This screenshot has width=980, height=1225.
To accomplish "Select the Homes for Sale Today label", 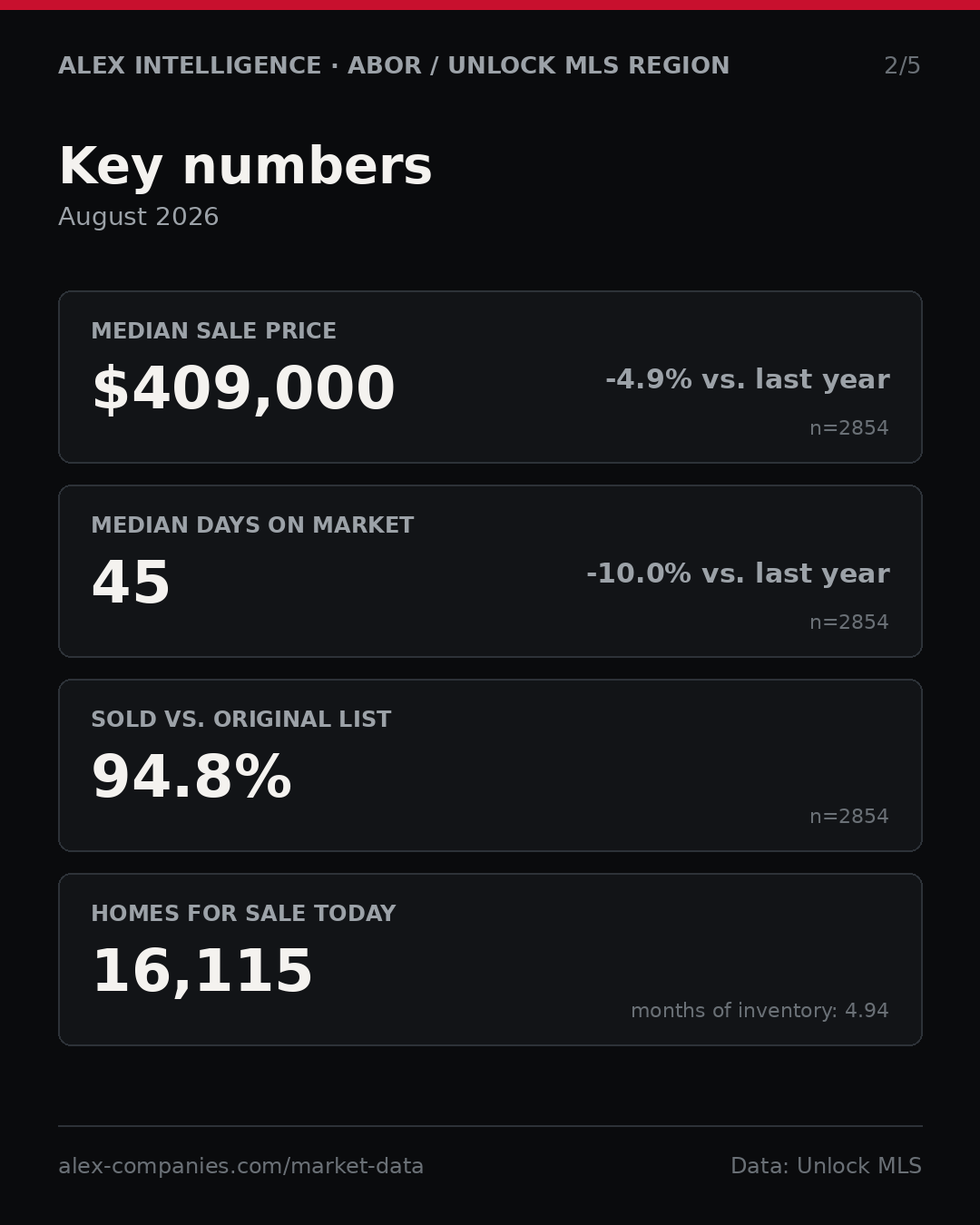I will click(243, 914).
